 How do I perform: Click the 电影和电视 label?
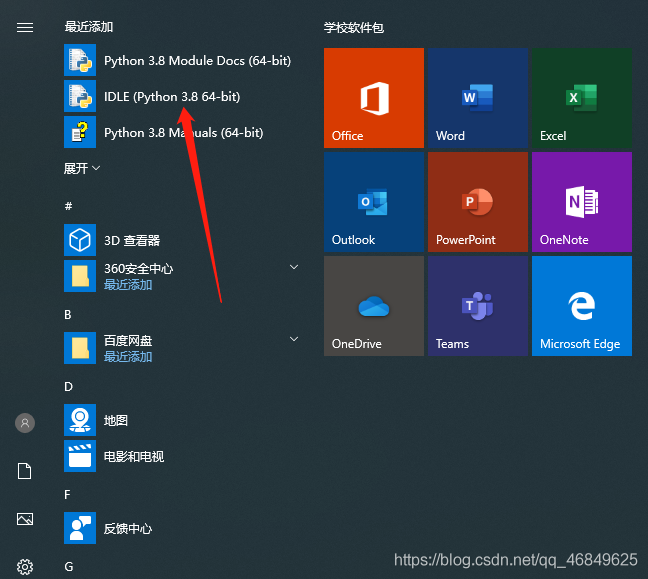134,457
